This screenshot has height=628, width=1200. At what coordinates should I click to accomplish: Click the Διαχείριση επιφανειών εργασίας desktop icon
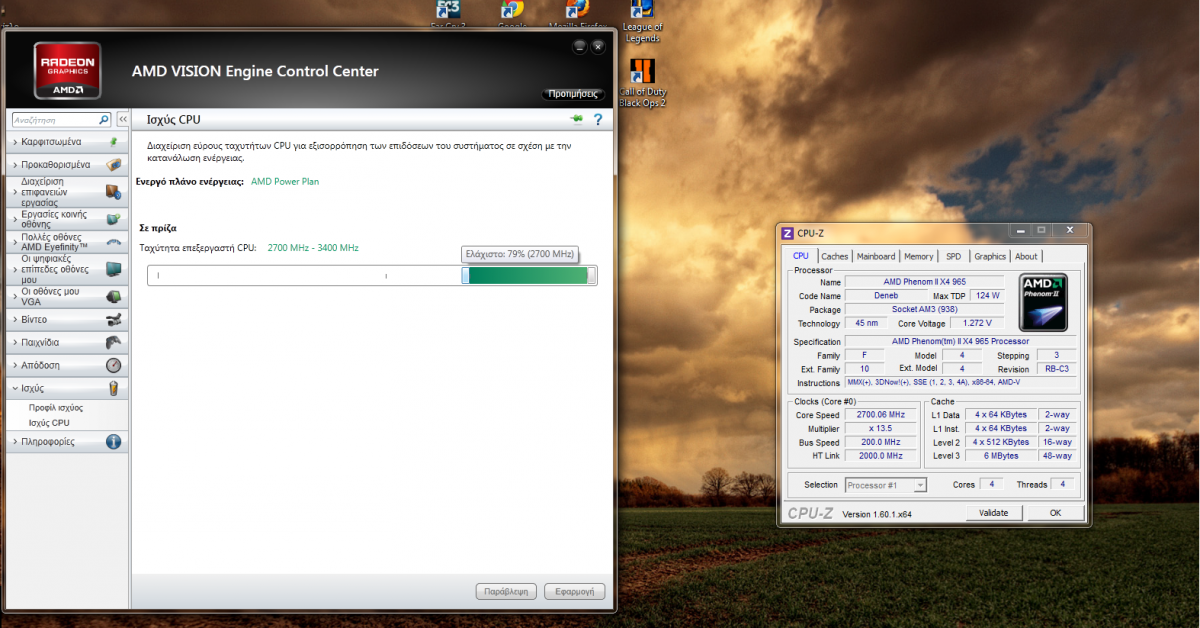(113, 191)
